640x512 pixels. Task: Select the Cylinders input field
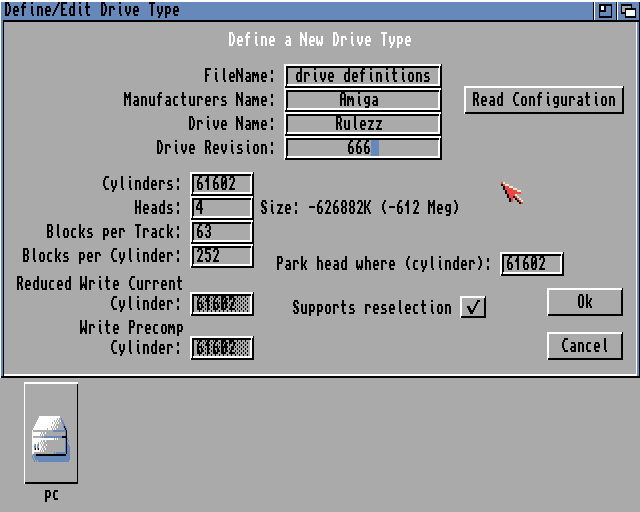point(221,184)
